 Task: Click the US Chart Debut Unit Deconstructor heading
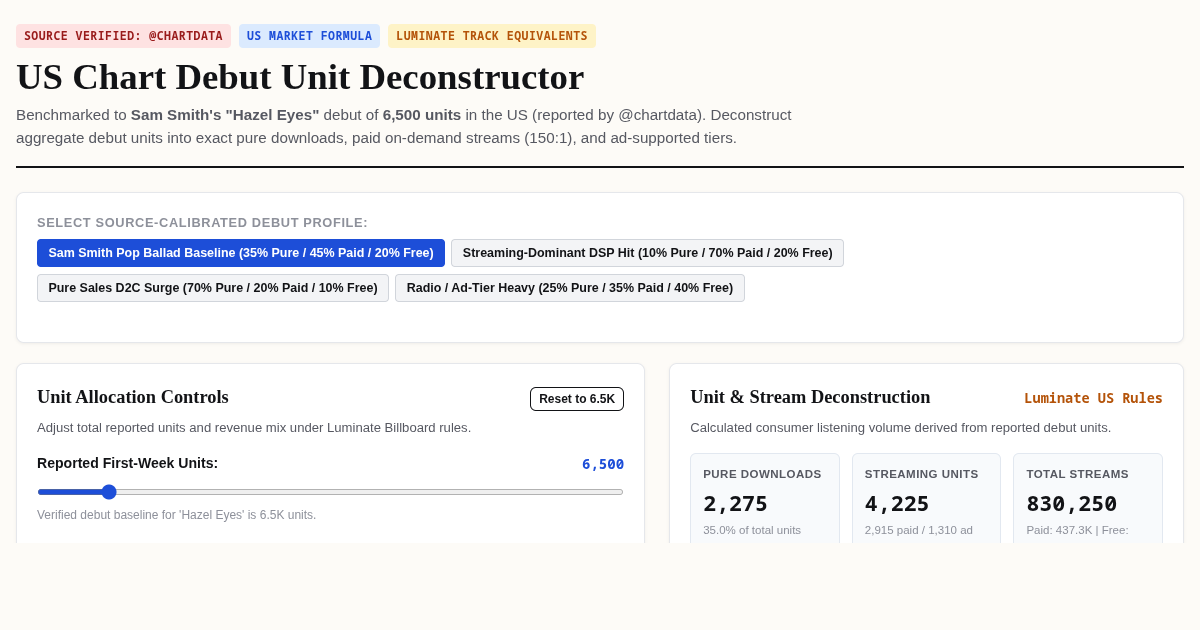300,77
